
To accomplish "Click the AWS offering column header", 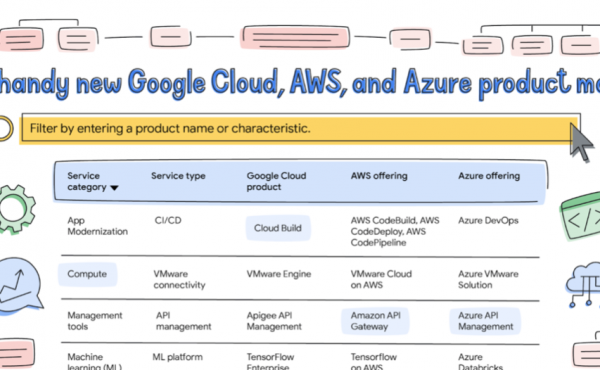I will point(379,176).
